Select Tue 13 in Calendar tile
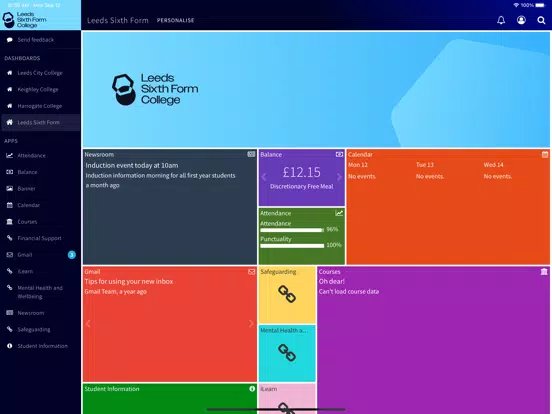This screenshot has height=414, width=552. click(425, 165)
